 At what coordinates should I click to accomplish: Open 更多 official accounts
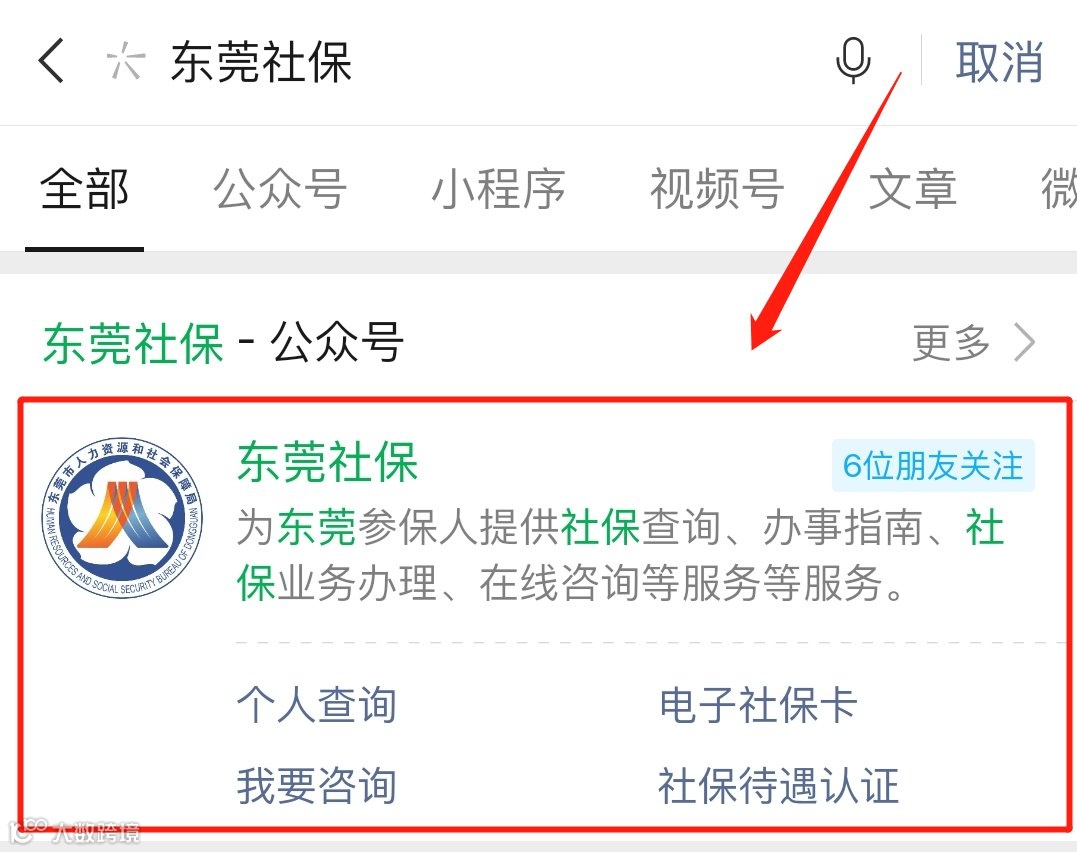coord(973,342)
